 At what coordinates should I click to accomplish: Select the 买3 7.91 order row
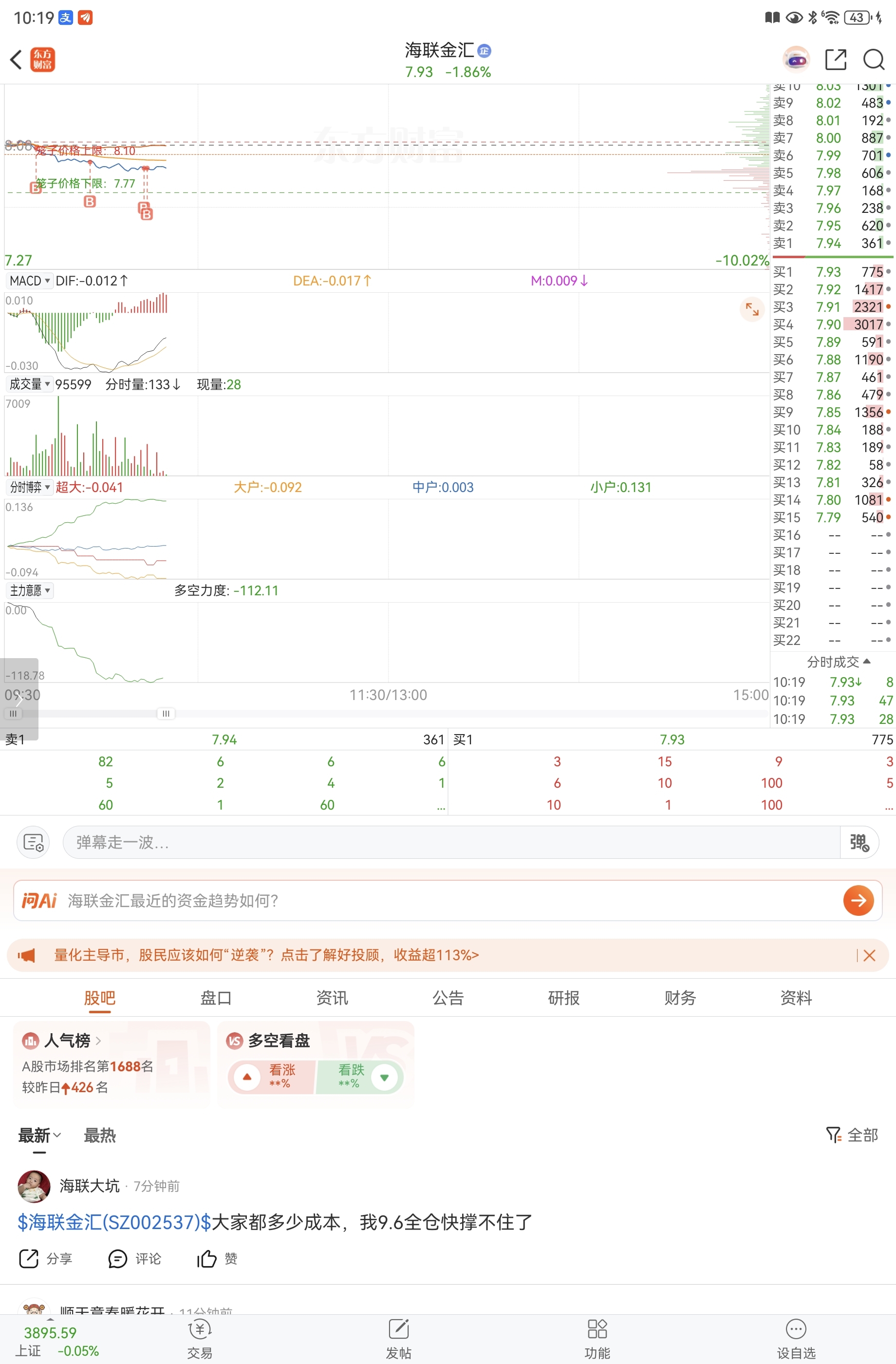click(832, 307)
